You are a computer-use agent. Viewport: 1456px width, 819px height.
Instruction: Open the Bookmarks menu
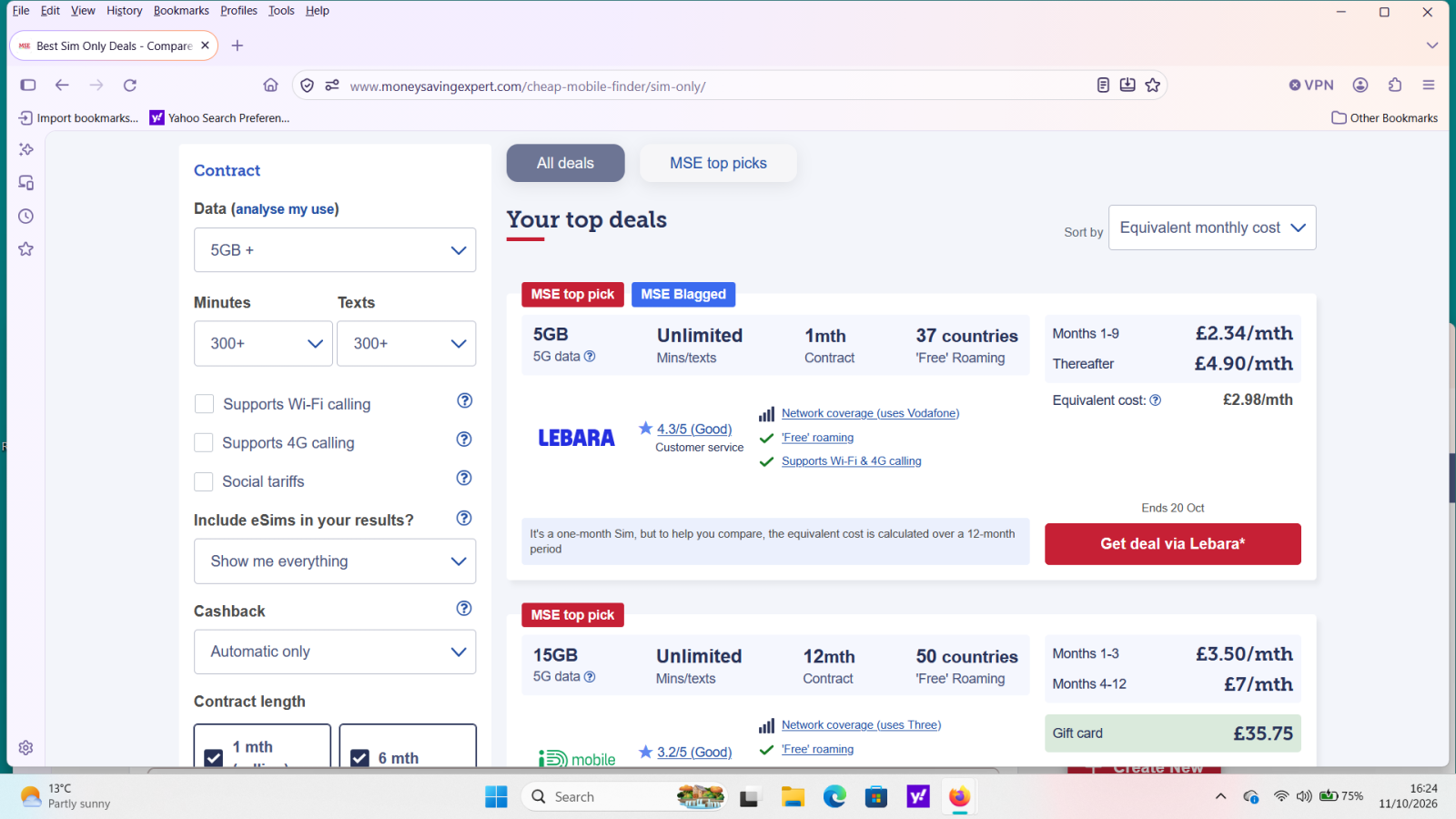(181, 11)
